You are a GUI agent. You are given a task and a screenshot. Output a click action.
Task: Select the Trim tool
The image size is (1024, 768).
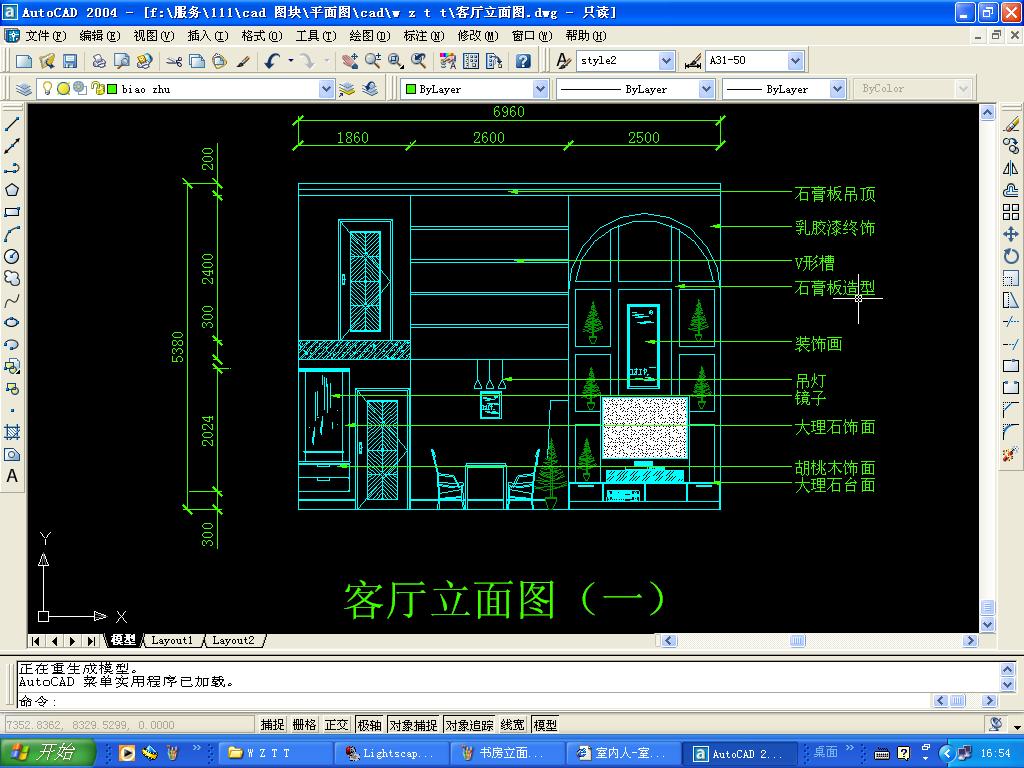[x=1011, y=323]
